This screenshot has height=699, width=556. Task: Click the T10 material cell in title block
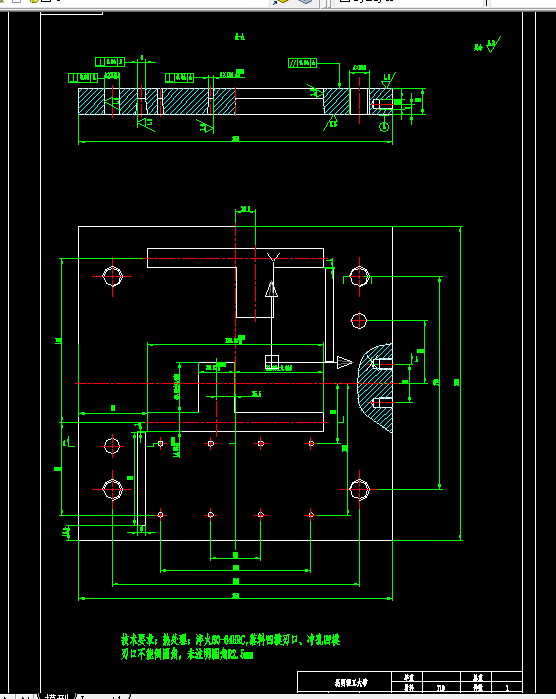pos(441,687)
